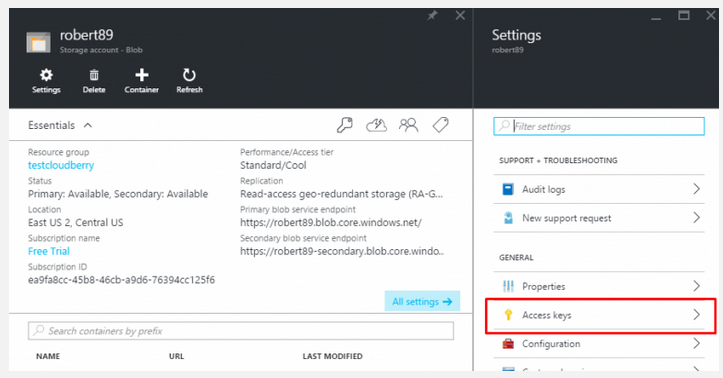723x378 pixels.
Task: Sort containers by NAME column
Action: click(x=48, y=356)
